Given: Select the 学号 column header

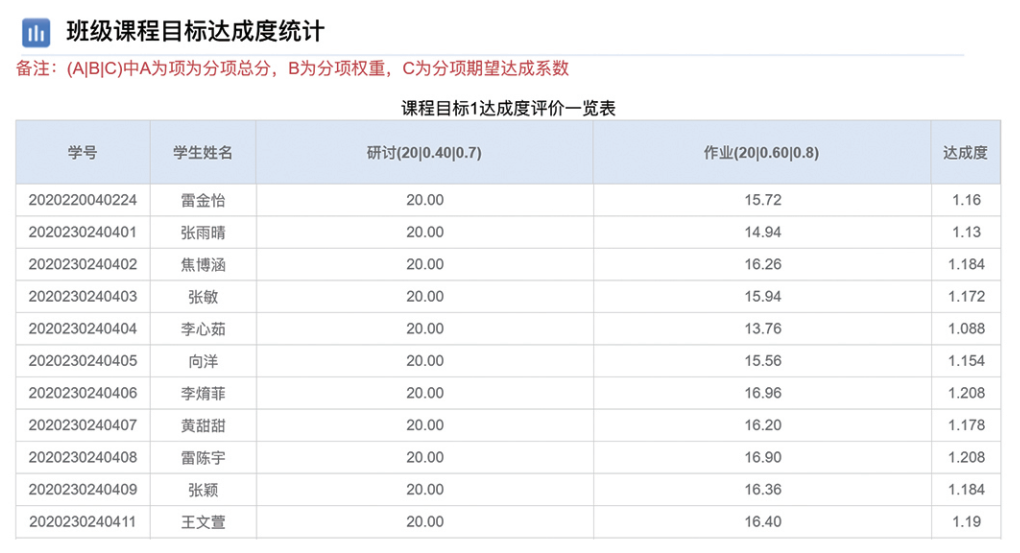Looking at the screenshot, I should (x=83, y=153).
